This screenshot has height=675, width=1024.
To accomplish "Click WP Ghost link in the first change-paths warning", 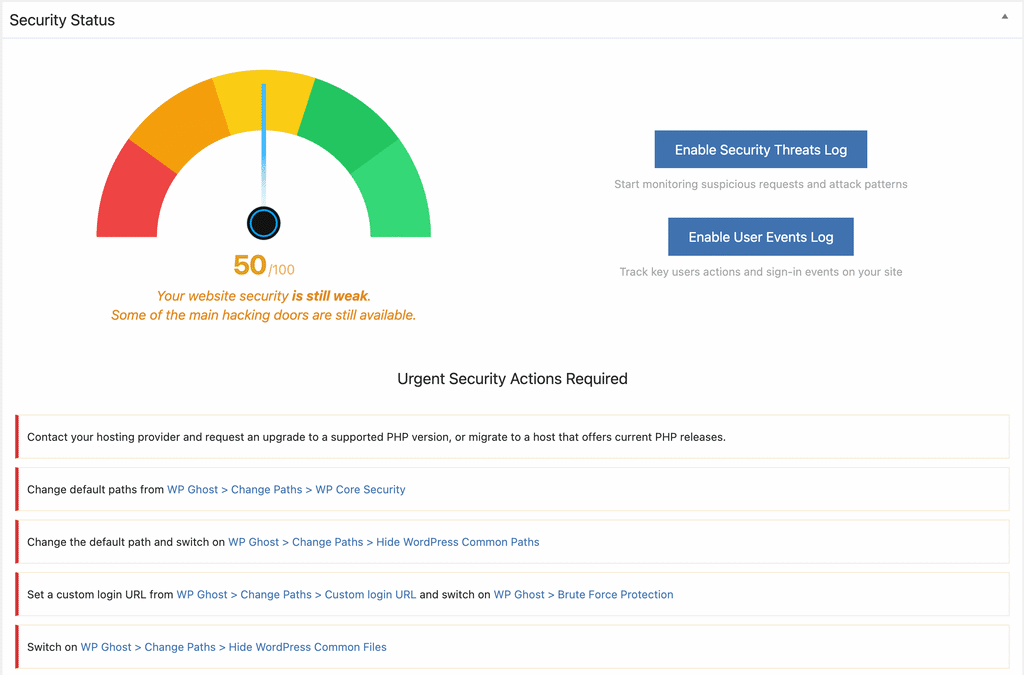I will [192, 489].
